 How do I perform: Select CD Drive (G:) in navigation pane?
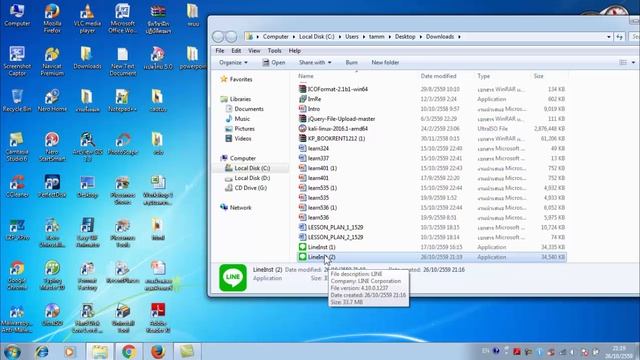click(246, 188)
